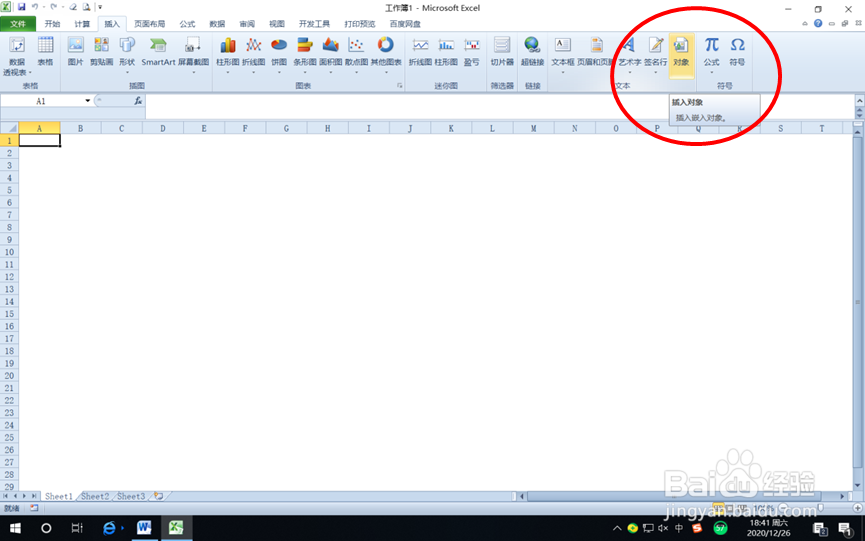This screenshot has width=865, height=541.
Task: Switch to the 审阅 tab
Action: (247, 24)
